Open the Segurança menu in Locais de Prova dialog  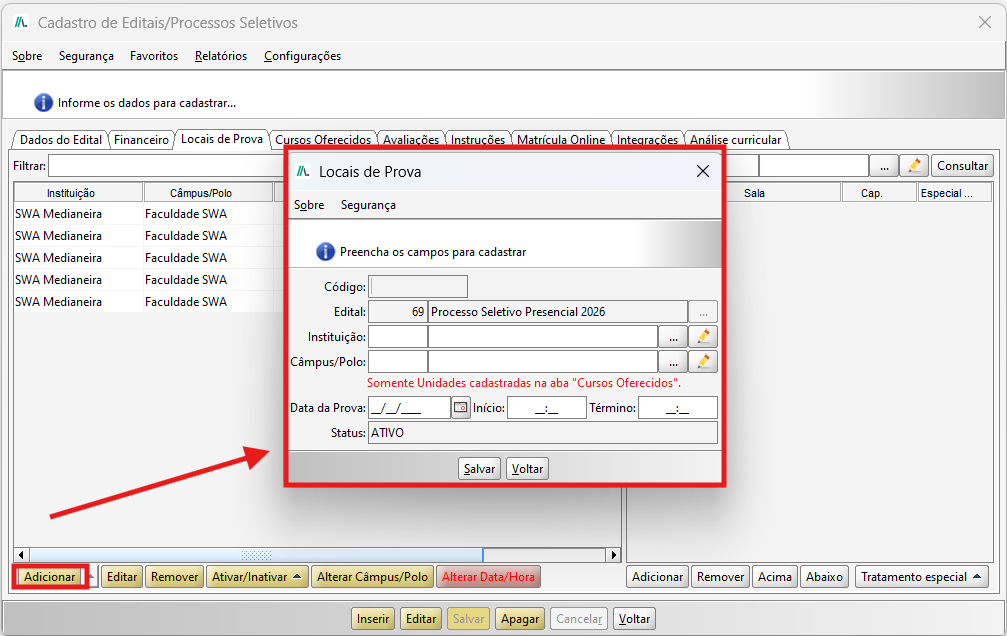point(368,205)
